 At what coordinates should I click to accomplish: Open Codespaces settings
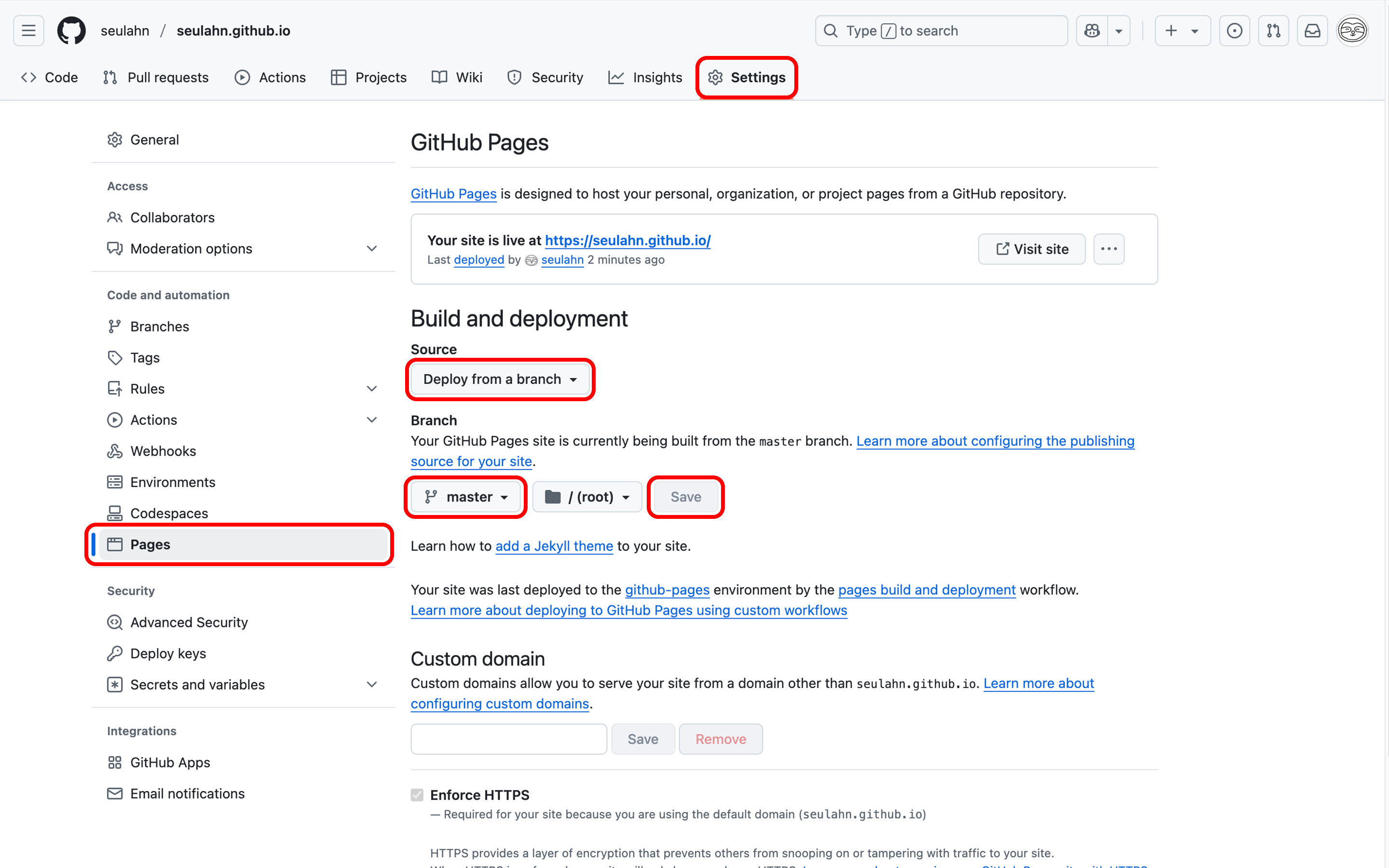pos(243,513)
